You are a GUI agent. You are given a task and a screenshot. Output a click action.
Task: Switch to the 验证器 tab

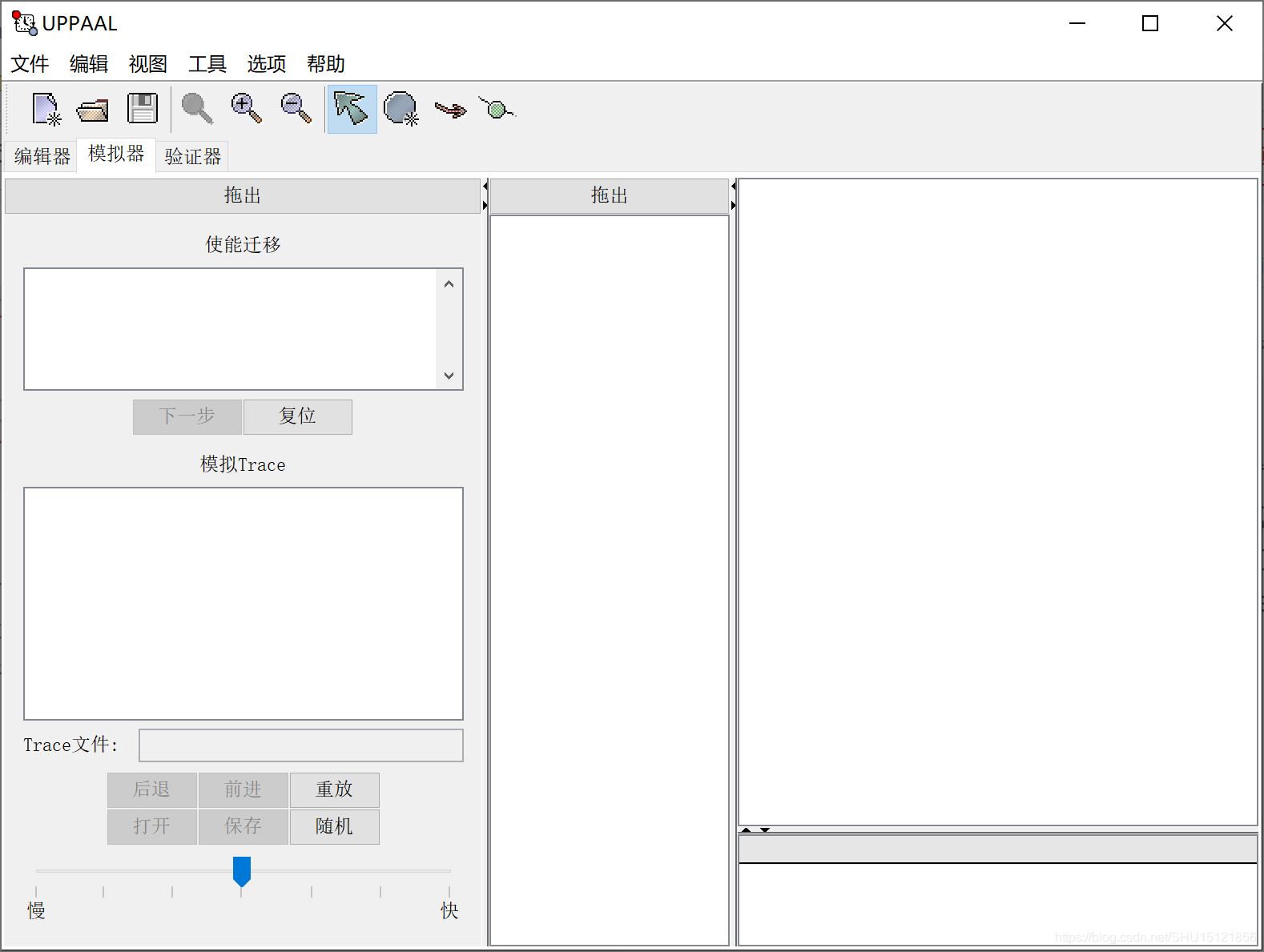coord(192,156)
